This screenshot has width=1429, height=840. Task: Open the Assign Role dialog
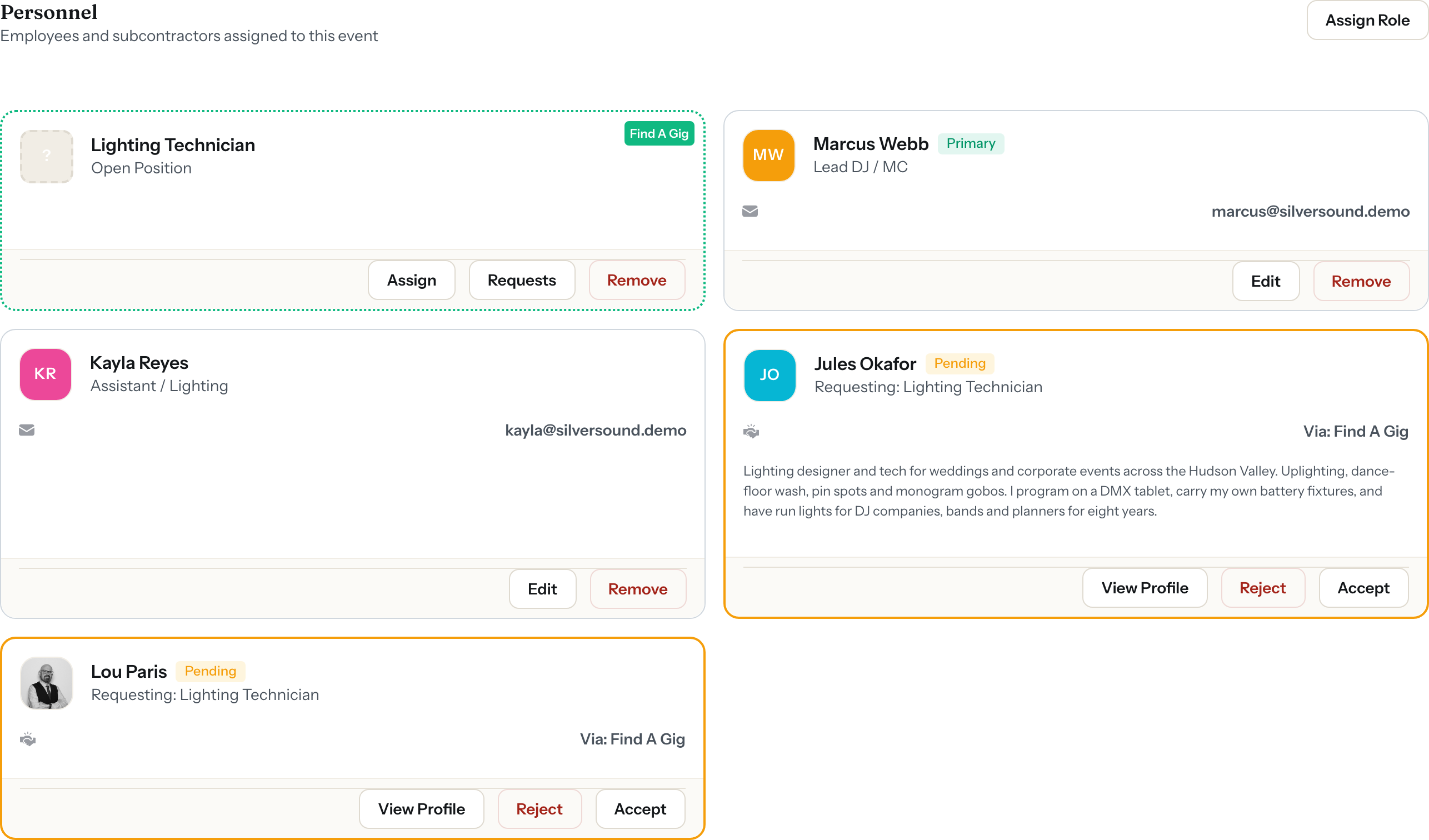[1367, 21]
